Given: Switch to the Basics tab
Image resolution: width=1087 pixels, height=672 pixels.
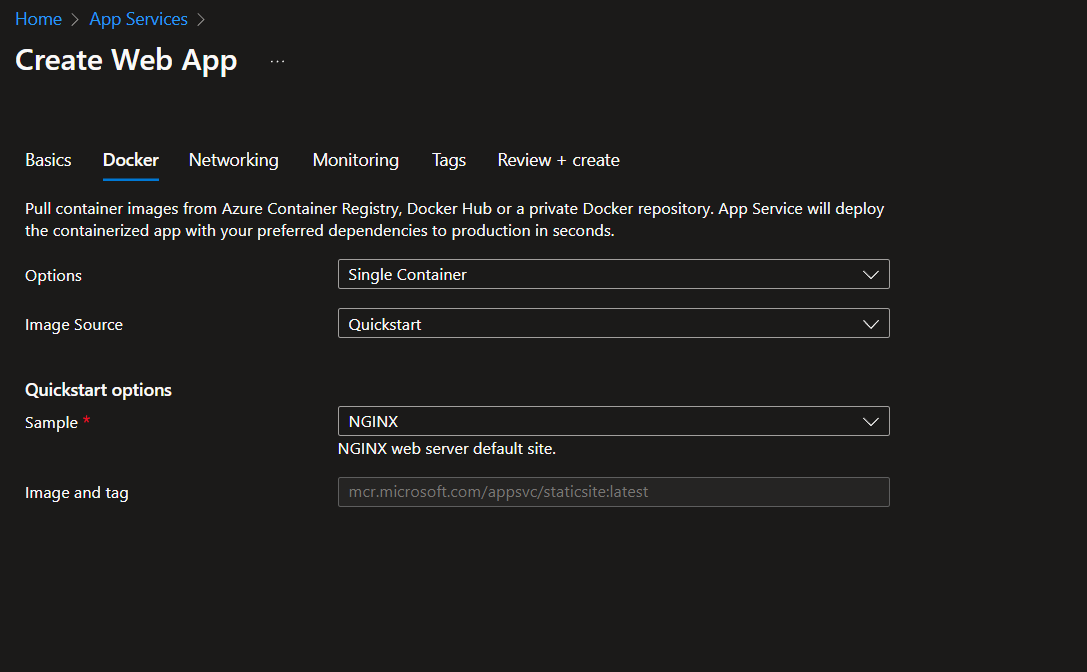Looking at the screenshot, I should [x=49, y=160].
